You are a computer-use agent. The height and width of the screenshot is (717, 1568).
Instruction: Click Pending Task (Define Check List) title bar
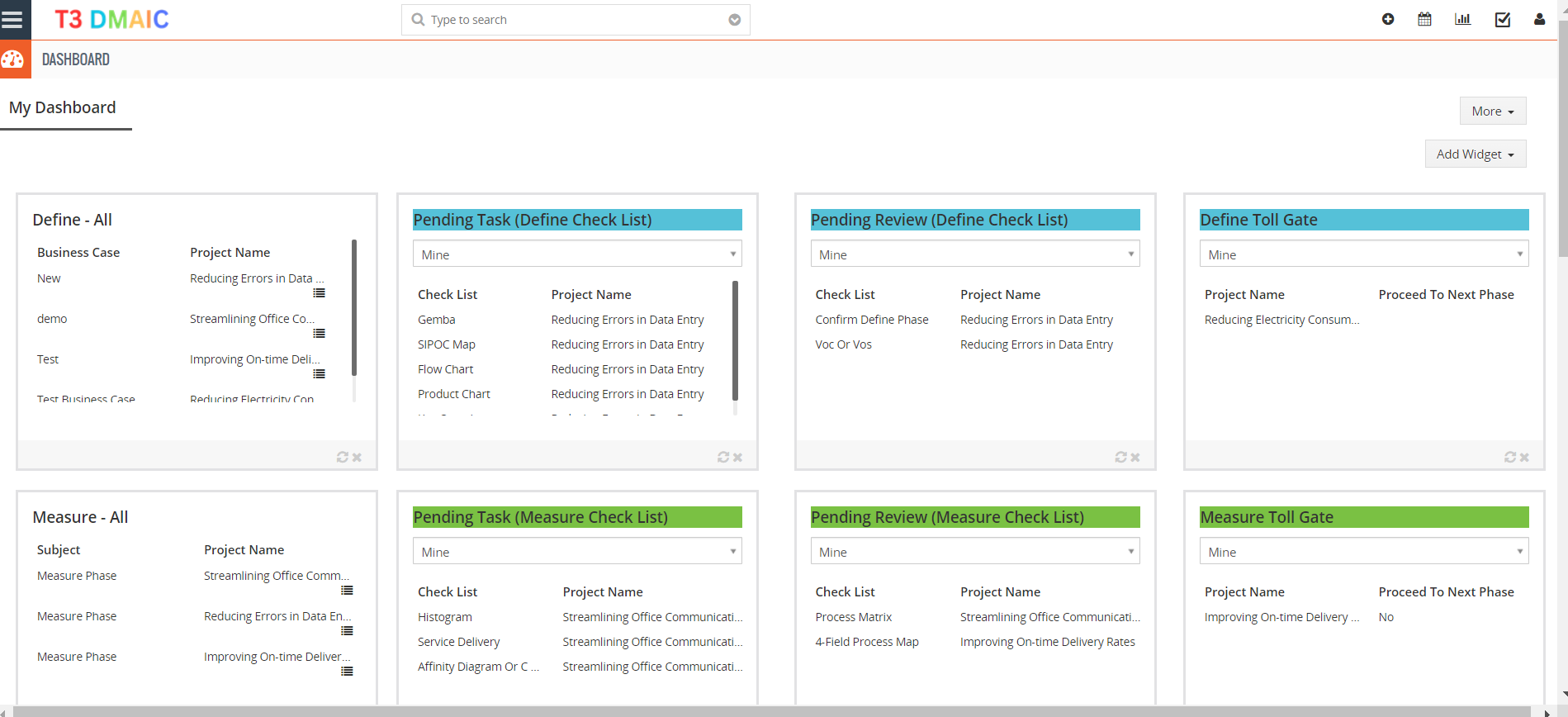pos(577,220)
